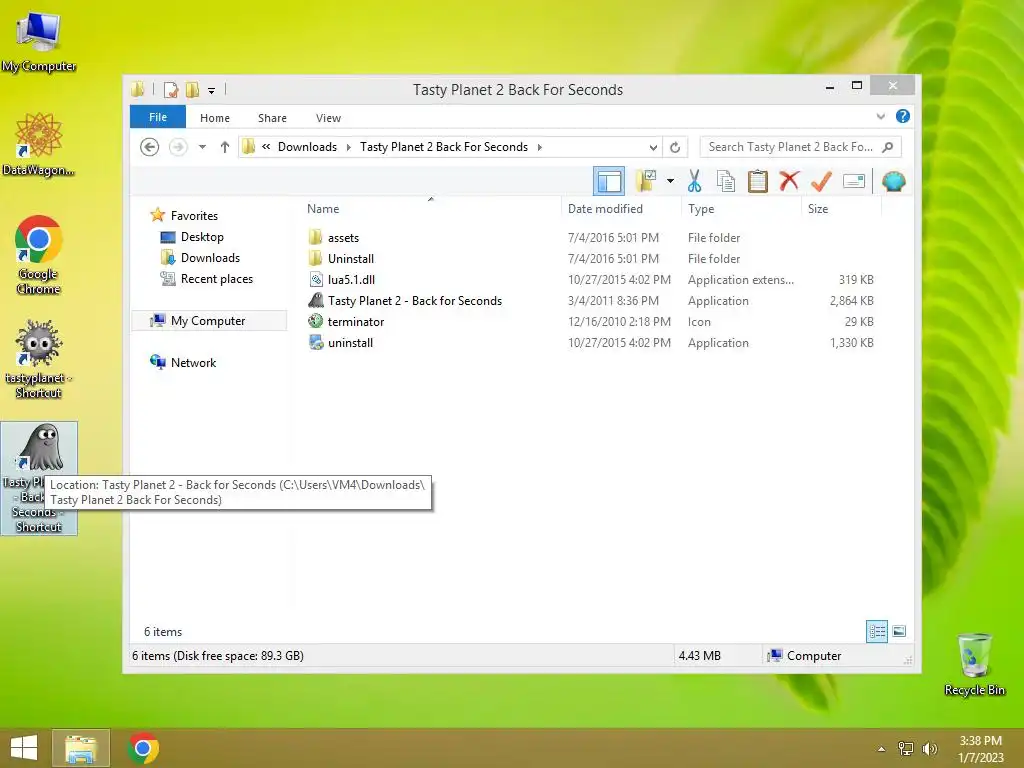
Task: Click the My Computer desktop icon
Action: point(39,42)
